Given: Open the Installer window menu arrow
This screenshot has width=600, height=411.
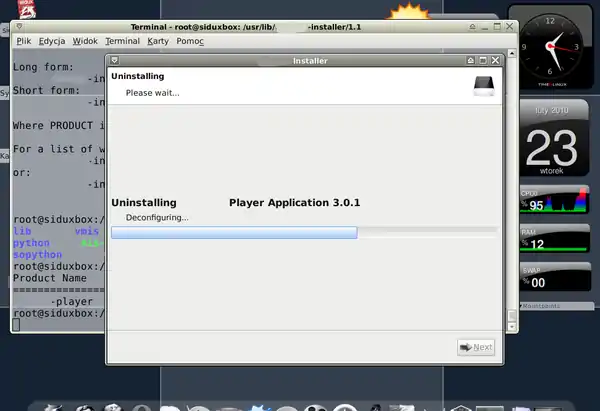Looking at the screenshot, I should pyautogui.click(x=115, y=61).
